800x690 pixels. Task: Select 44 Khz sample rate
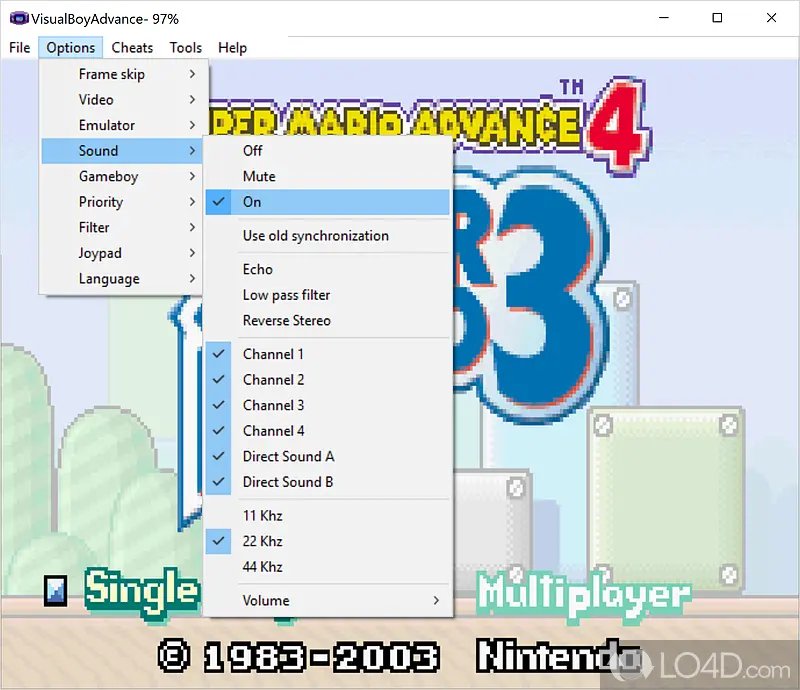(262, 567)
